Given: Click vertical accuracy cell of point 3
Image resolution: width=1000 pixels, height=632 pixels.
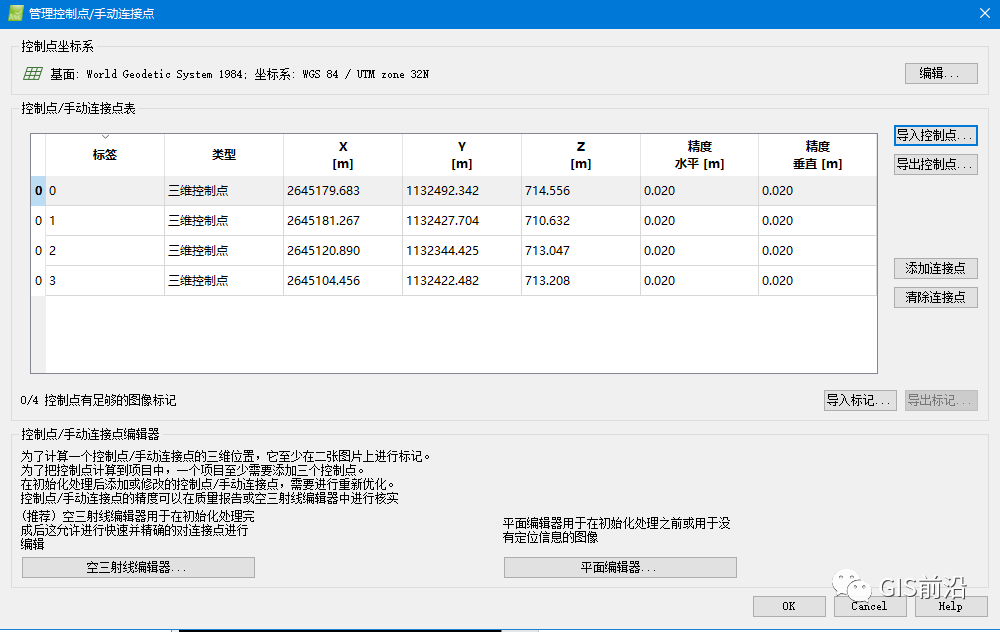Looking at the screenshot, I should 818,281.
